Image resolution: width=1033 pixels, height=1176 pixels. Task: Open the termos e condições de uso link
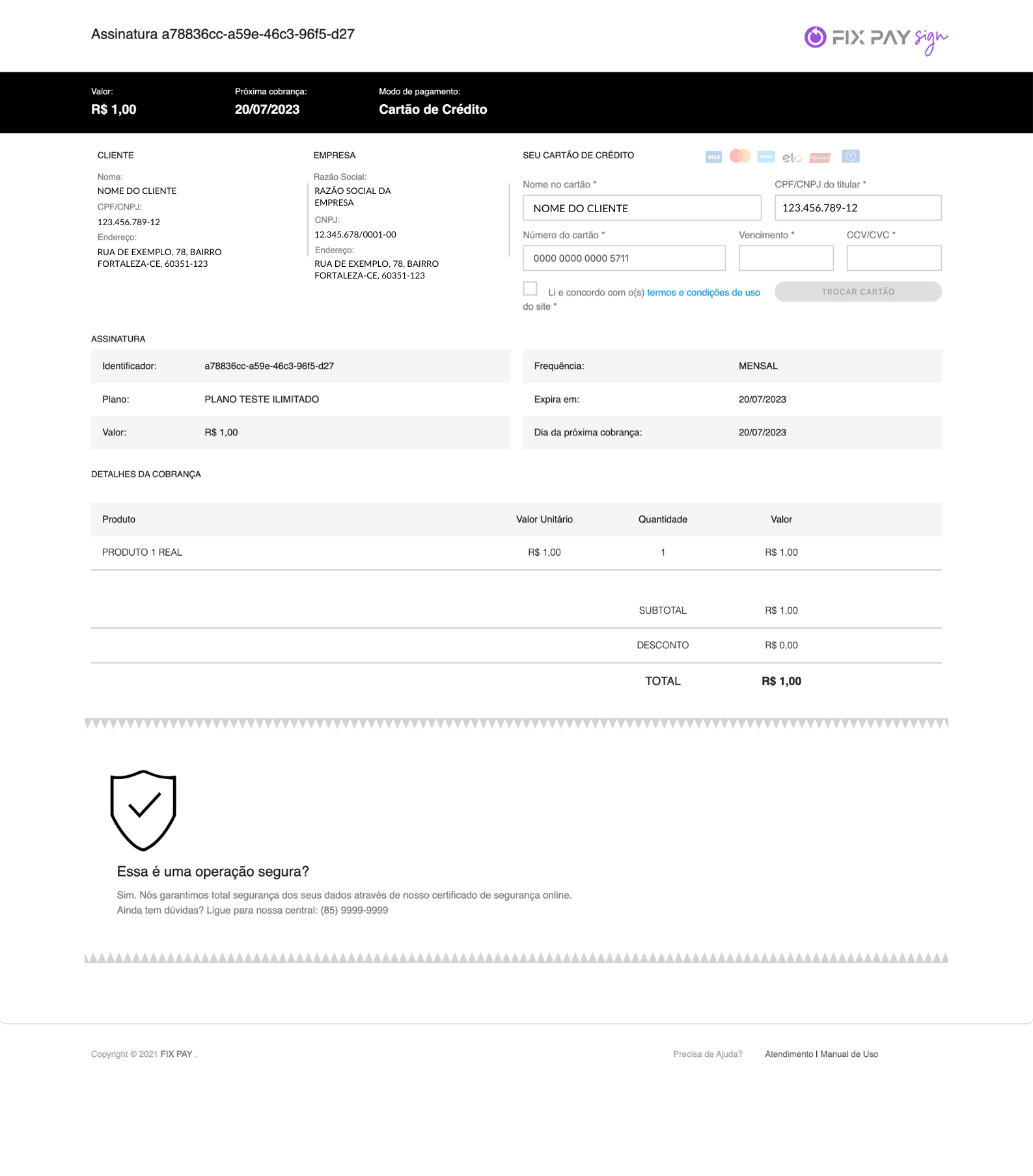pos(704,293)
